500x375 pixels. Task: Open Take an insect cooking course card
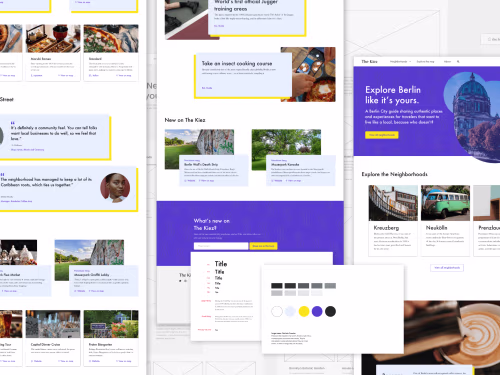(x=243, y=76)
